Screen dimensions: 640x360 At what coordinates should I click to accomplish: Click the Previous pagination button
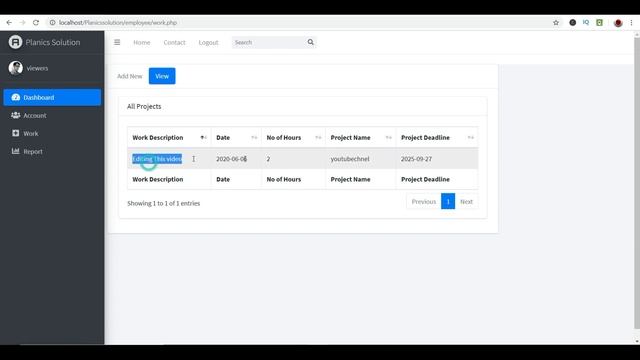click(424, 202)
